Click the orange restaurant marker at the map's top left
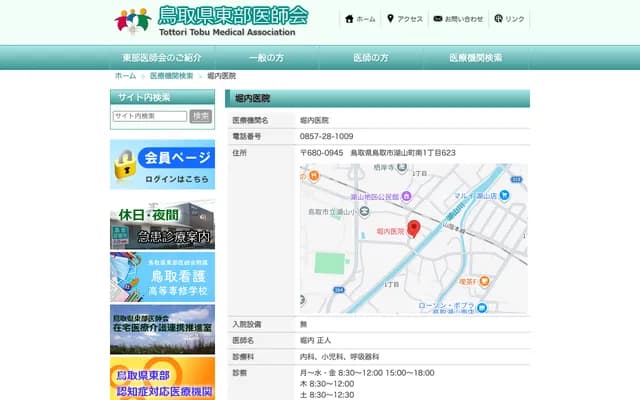 [x=313, y=176]
